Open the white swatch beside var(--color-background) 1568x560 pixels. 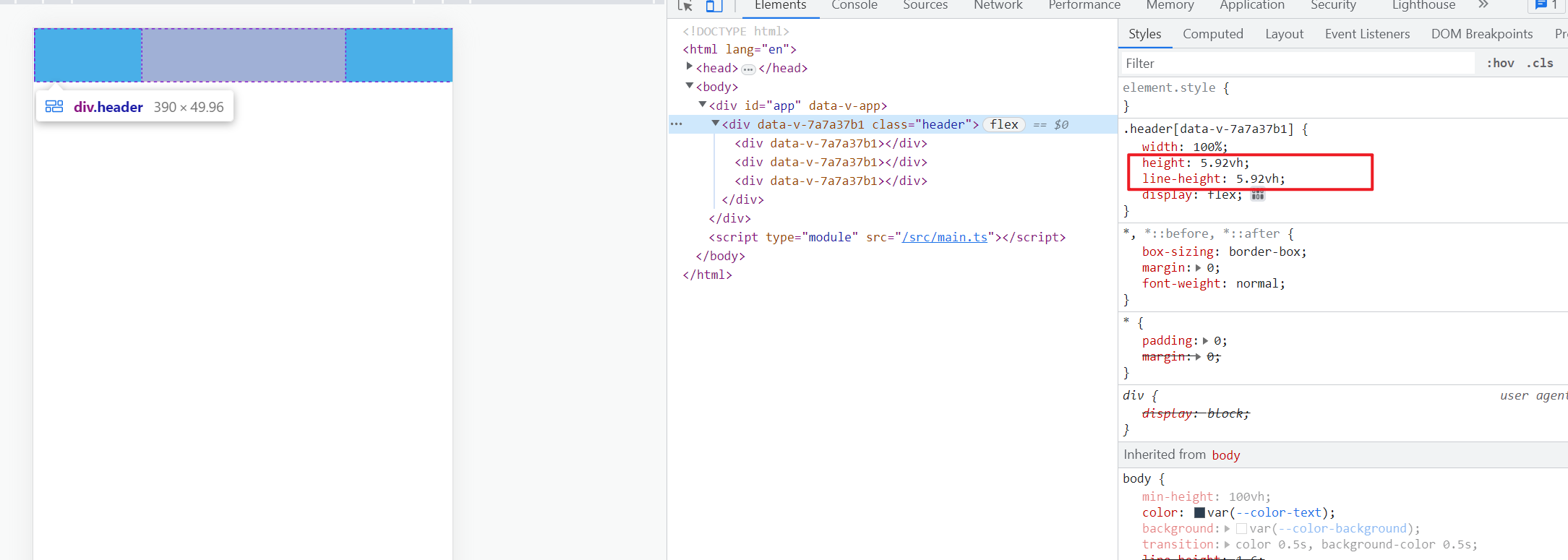[x=1241, y=529]
